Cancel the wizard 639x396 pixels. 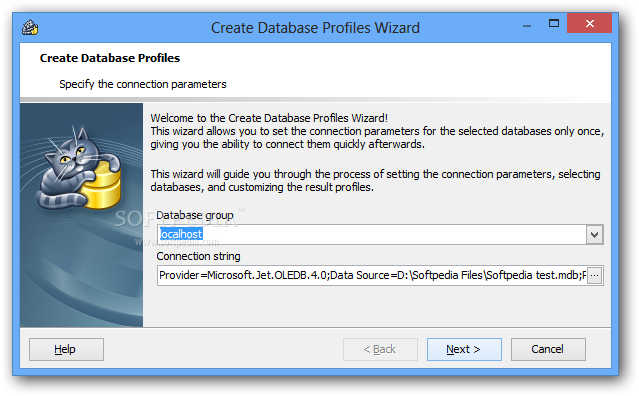tap(548, 350)
